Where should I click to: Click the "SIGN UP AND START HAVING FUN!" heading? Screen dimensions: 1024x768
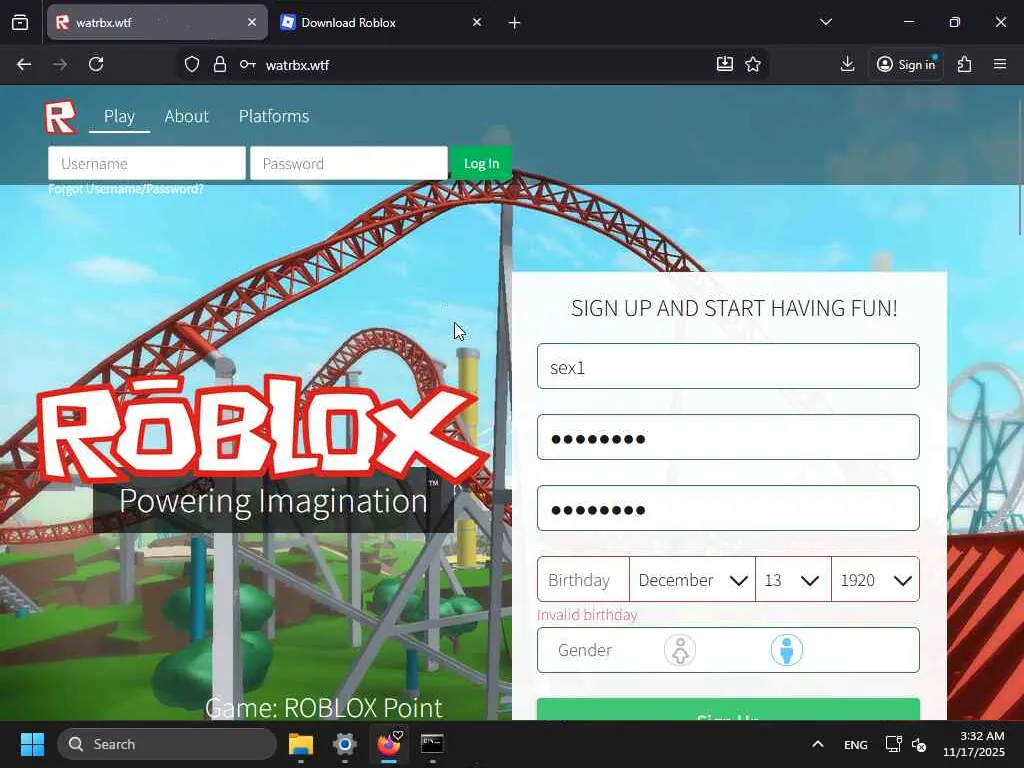(x=734, y=308)
